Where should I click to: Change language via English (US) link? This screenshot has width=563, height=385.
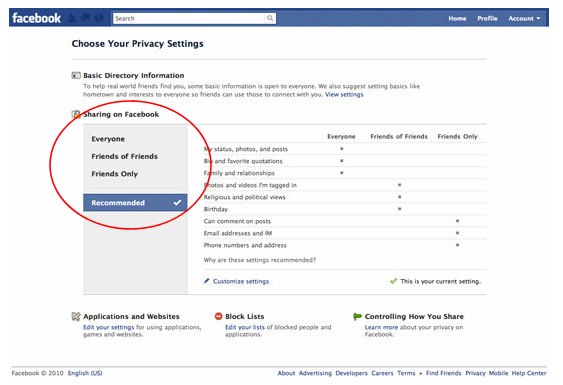tap(85, 373)
